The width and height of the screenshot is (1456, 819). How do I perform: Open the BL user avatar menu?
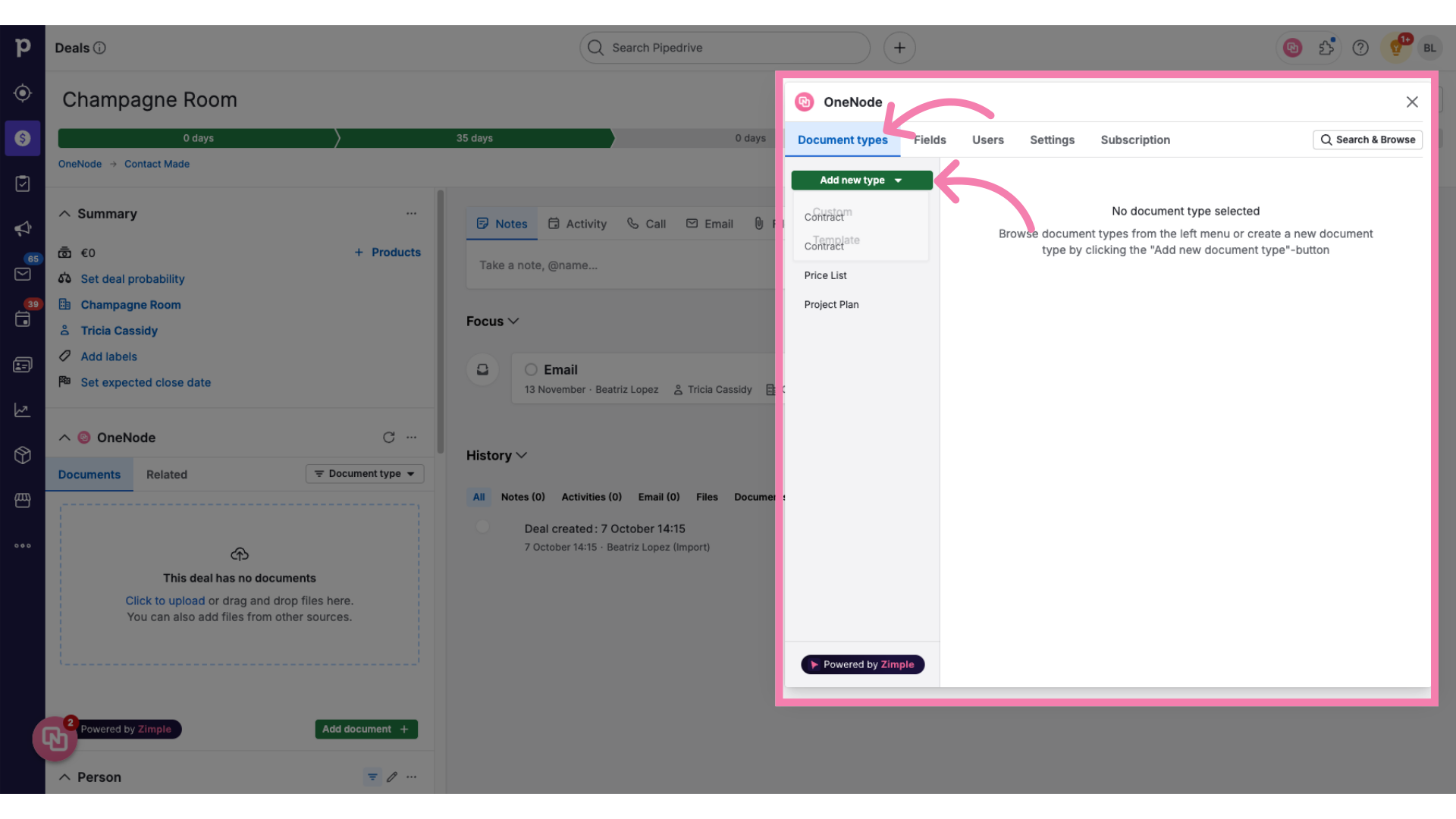(1429, 48)
